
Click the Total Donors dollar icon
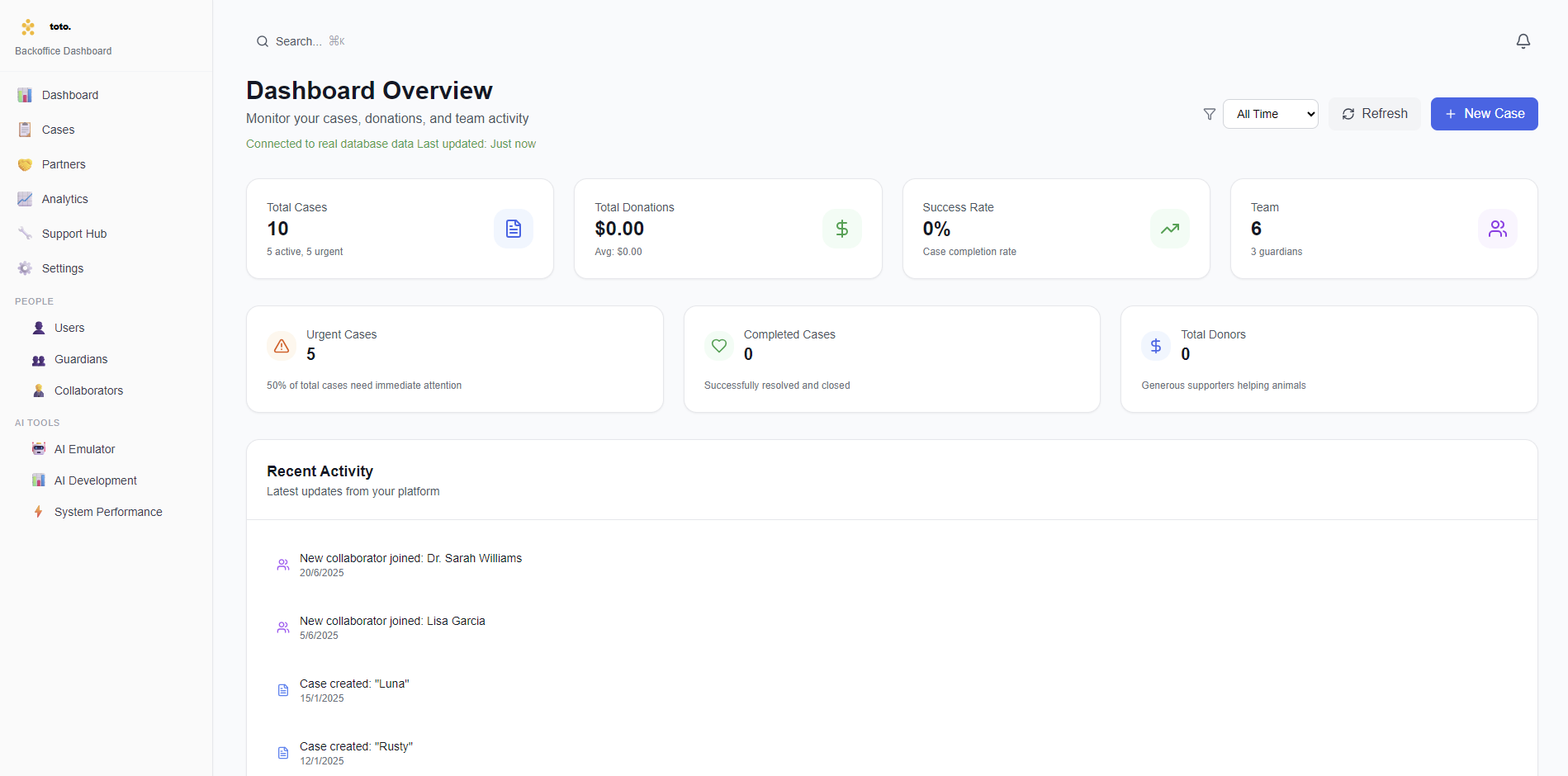(x=1156, y=346)
